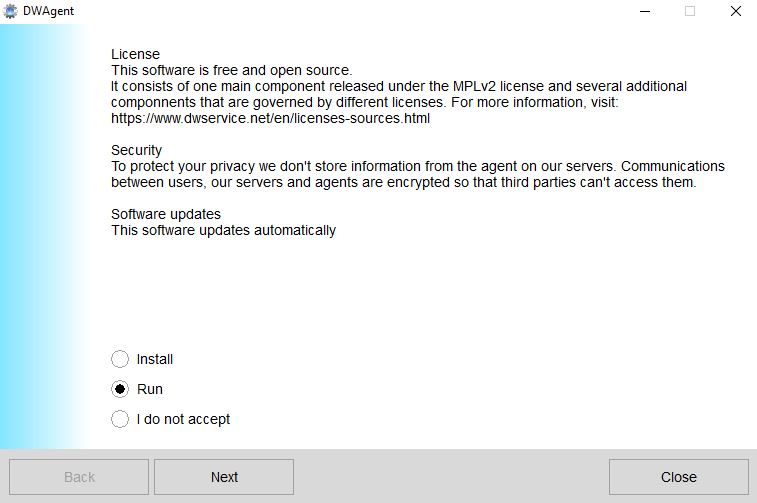The width and height of the screenshot is (757, 503).
Task: Click the 'Install' option label text
Action: [x=155, y=359]
